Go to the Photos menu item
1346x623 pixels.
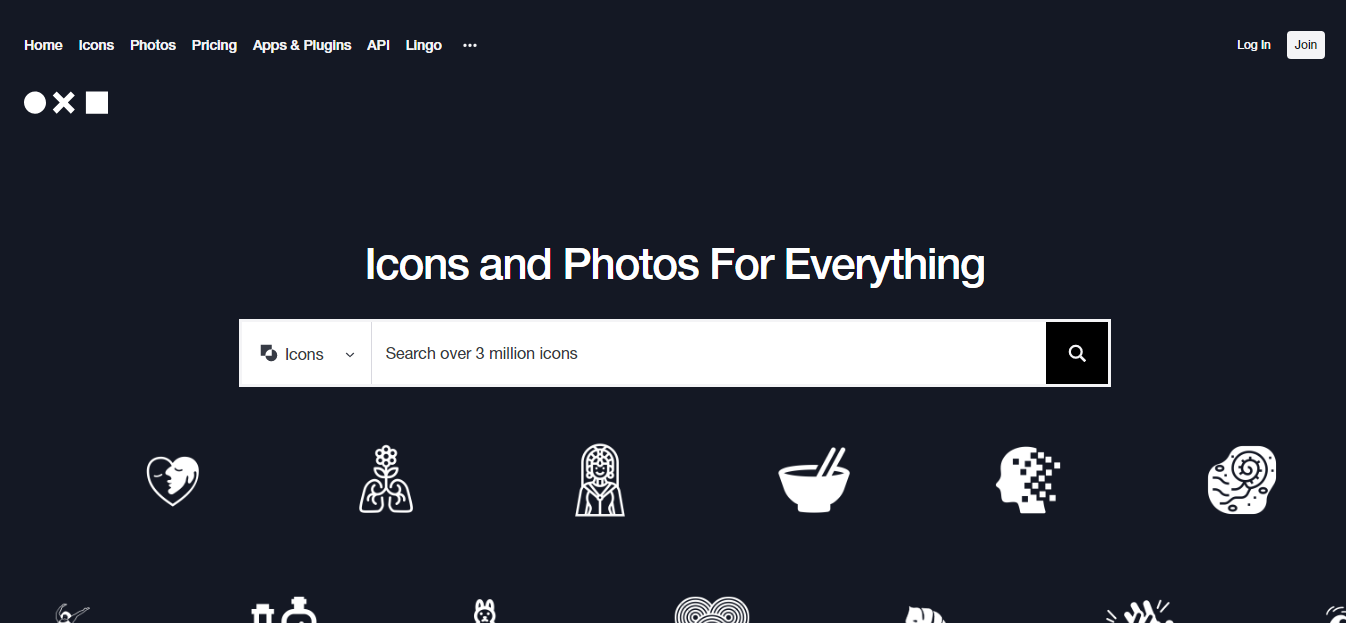tap(153, 45)
